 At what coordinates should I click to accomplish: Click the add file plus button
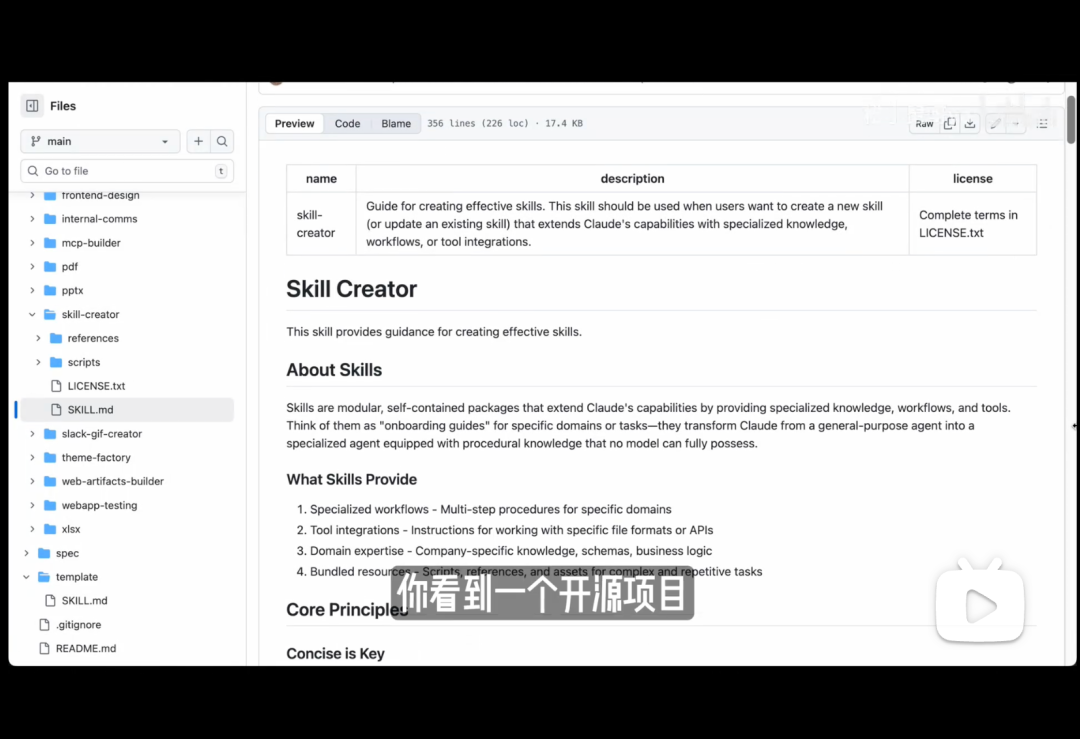(x=198, y=141)
